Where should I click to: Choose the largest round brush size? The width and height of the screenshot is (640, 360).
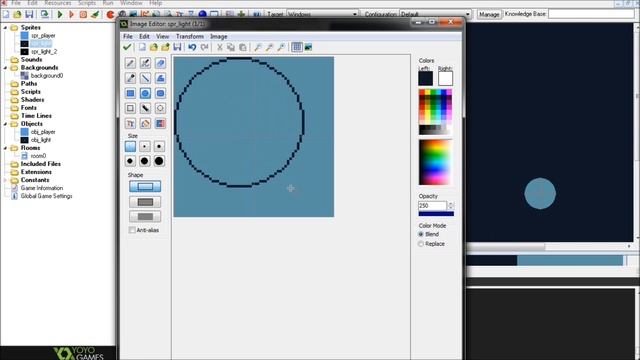coord(159,161)
